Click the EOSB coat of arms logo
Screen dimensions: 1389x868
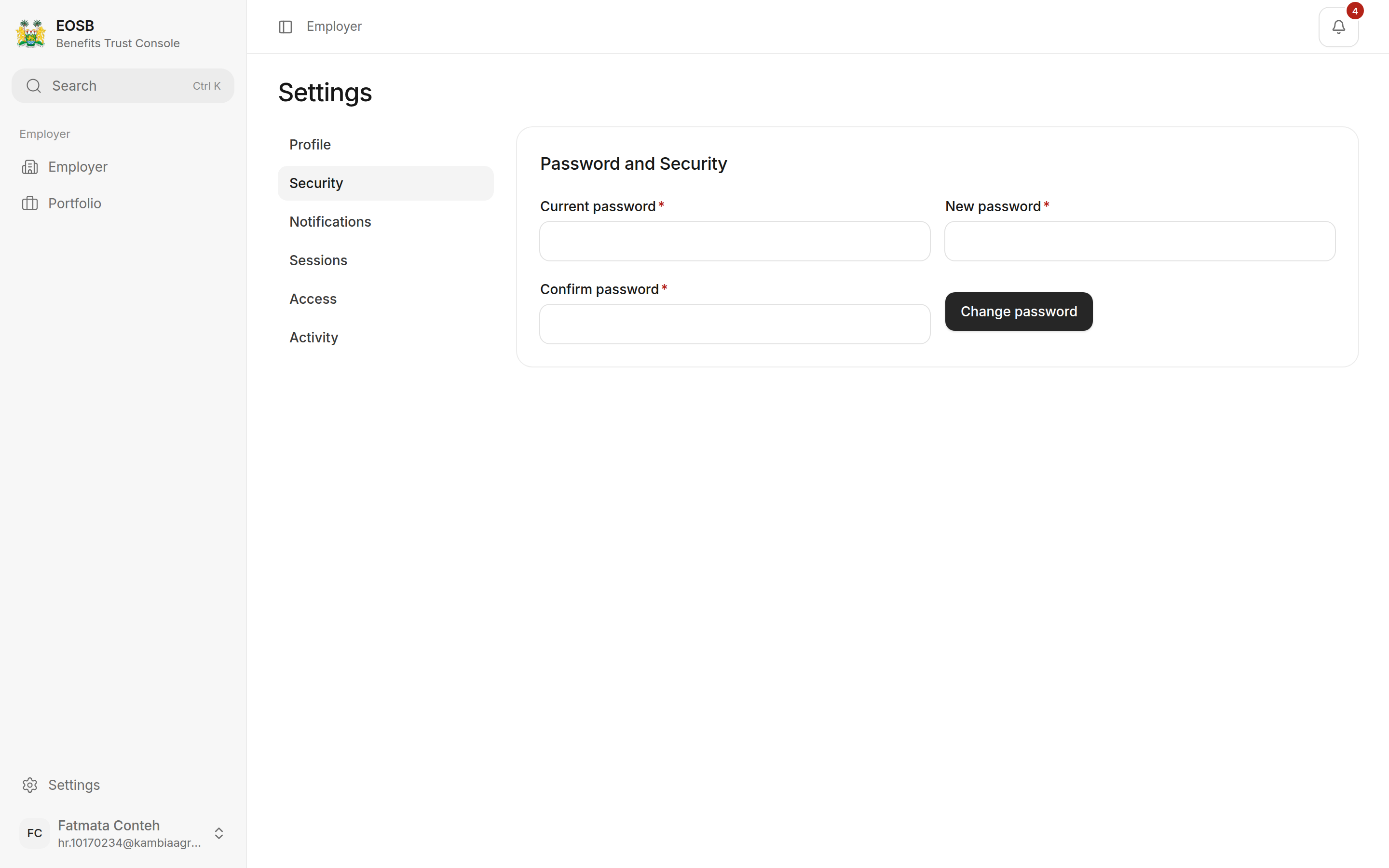pyautogui.click(x=31, y=34)
